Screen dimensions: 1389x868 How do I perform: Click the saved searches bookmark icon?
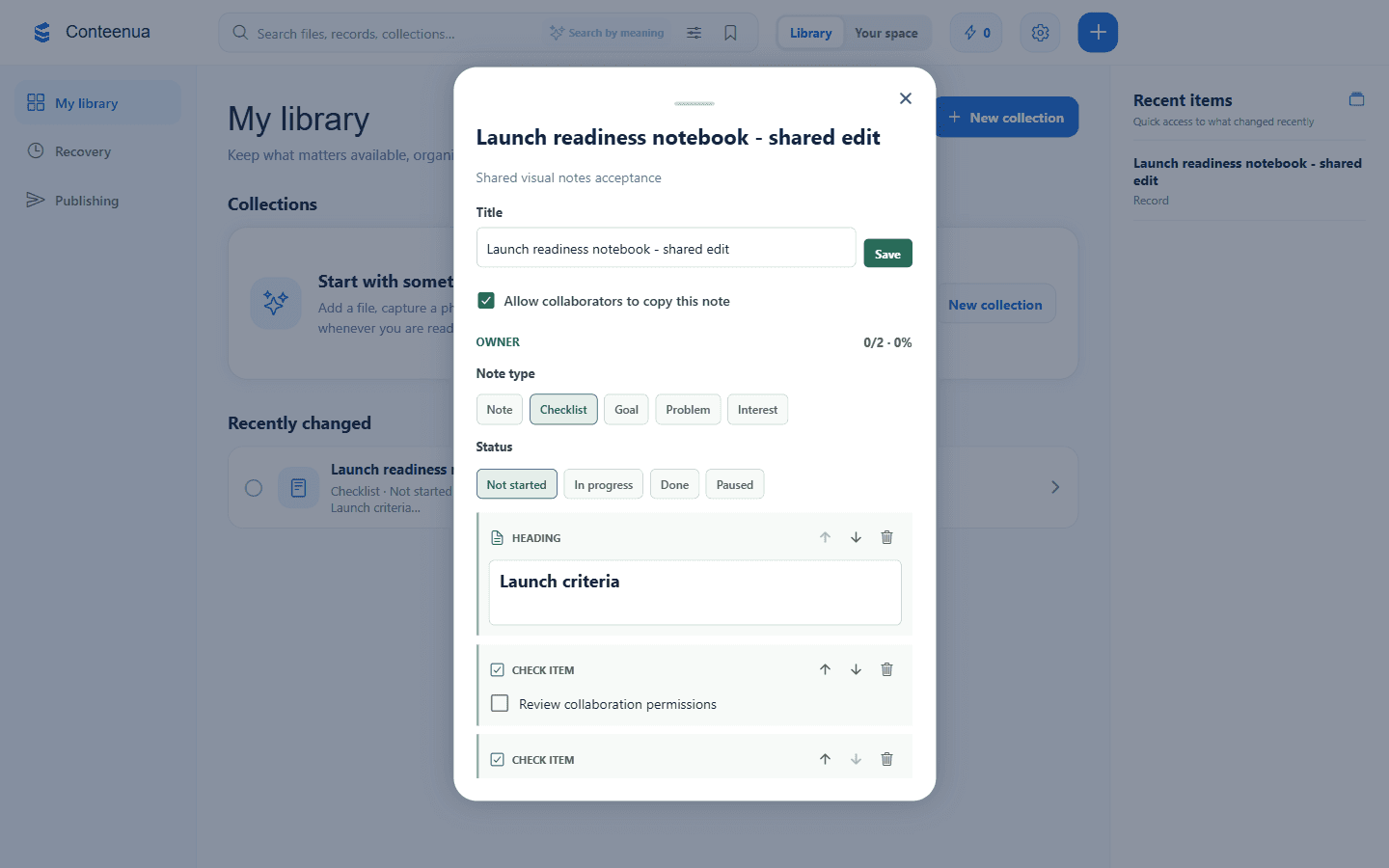pyautogui.click(x=730, y=33)
